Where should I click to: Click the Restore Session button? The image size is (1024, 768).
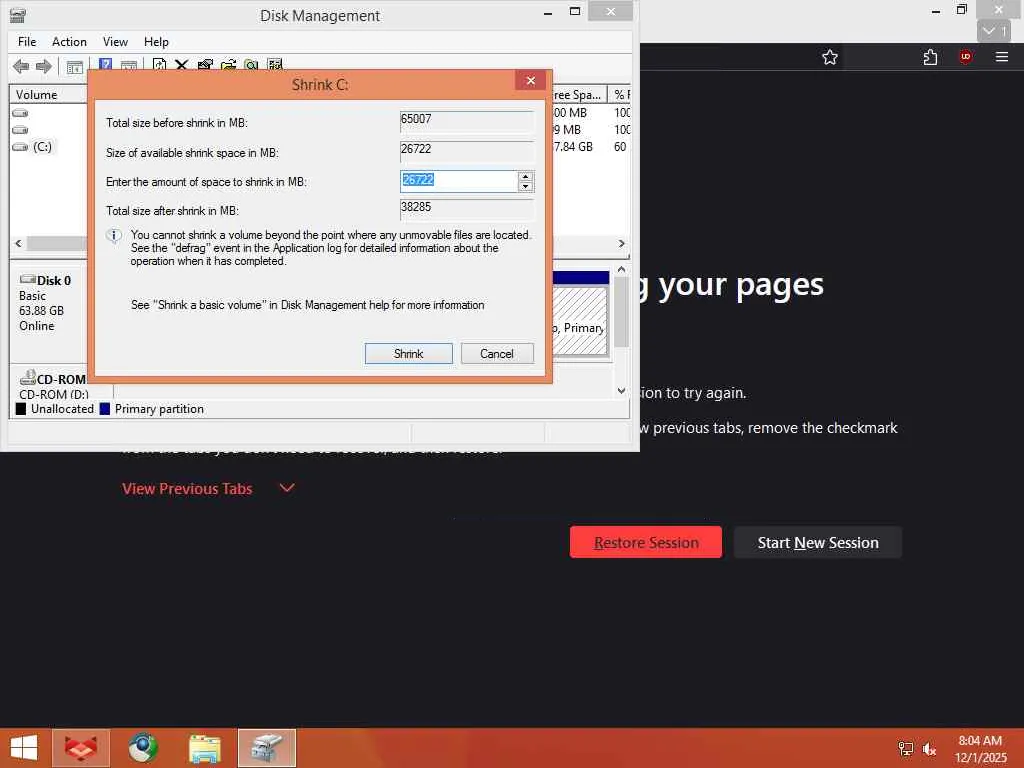tap(646, 542)
